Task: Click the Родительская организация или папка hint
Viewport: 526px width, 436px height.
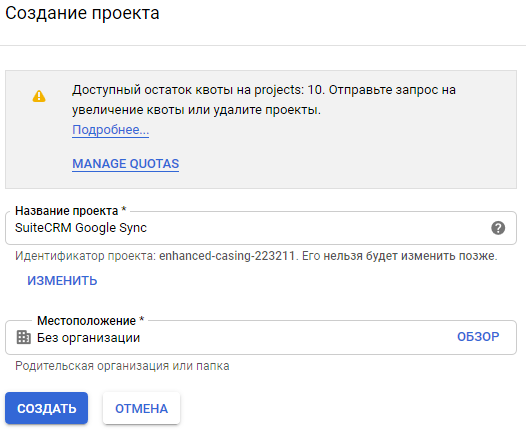Action: (x=122, y=366)
